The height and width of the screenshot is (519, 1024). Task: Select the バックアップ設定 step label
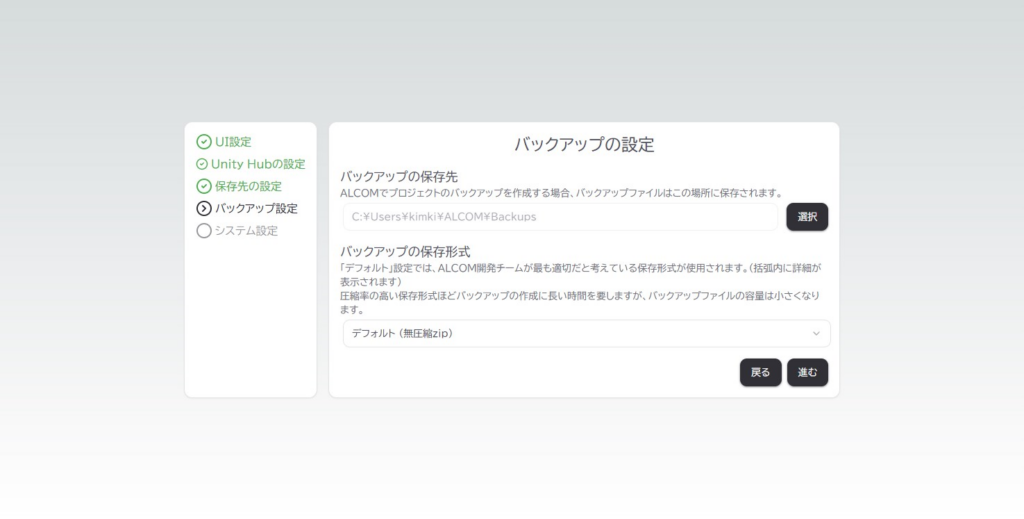click(256, 208)
